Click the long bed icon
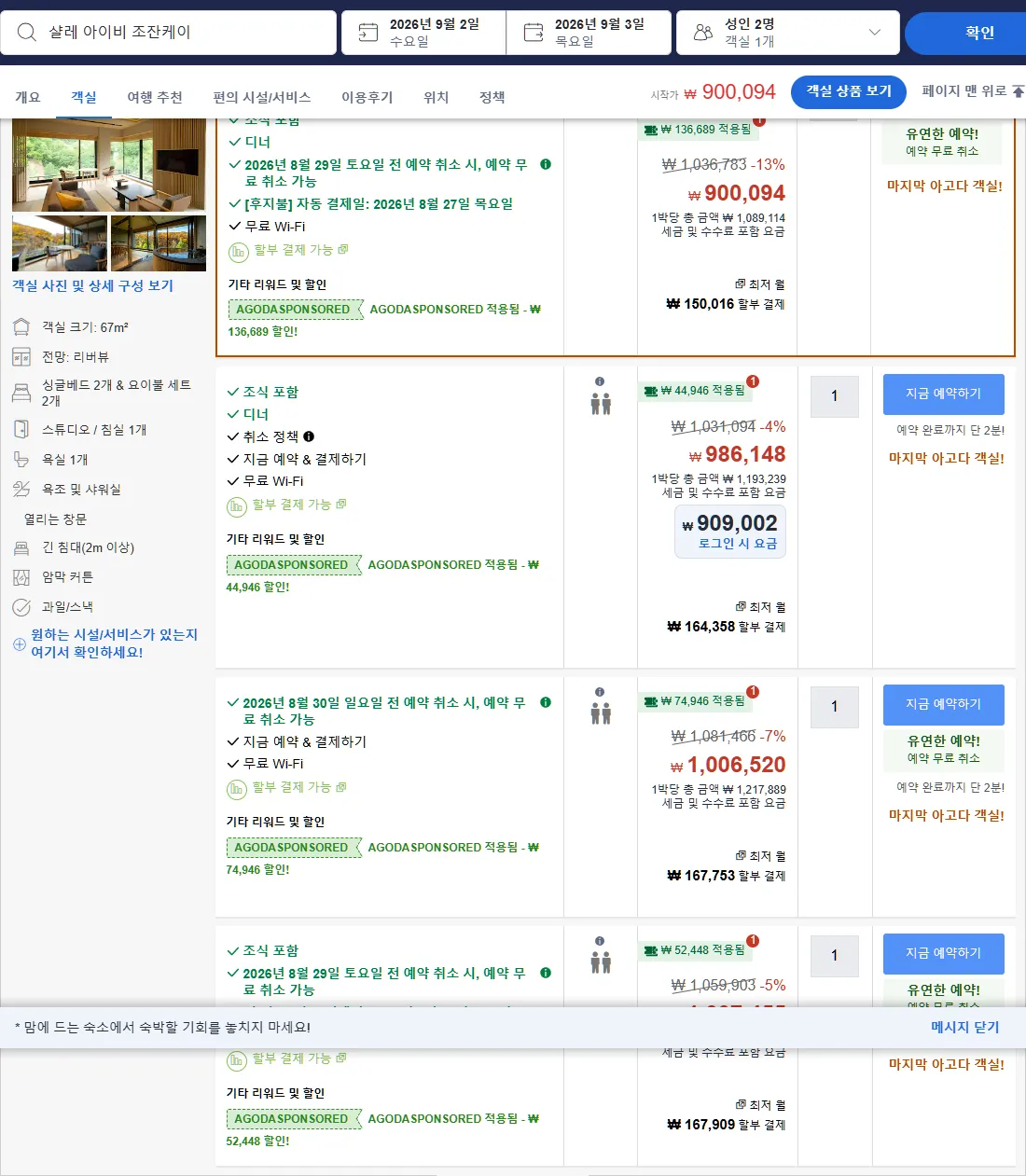 pyautogui.click(x=21, y=548)
